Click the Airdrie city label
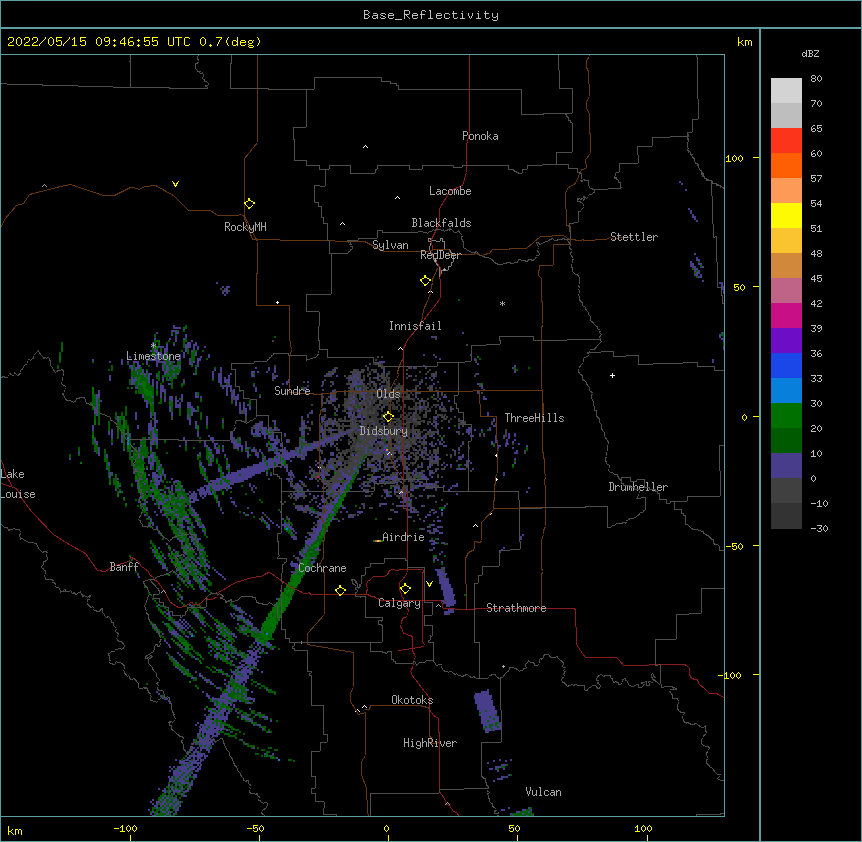The width and height of the screenshot is (862, 842). click(403, 537)
